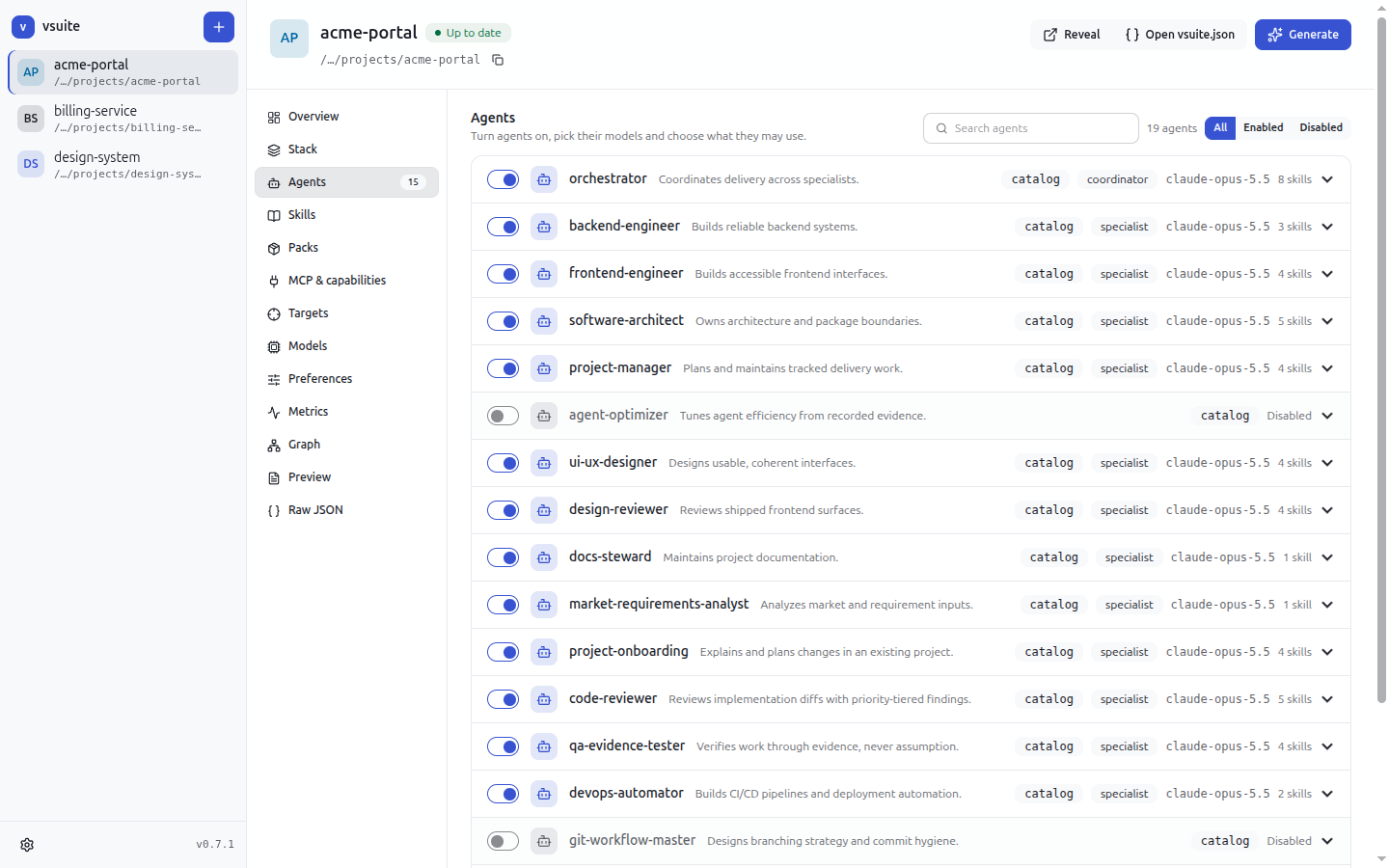Click the orchestrator agent robot icon
1389x868 pixels.
(544, 179)
